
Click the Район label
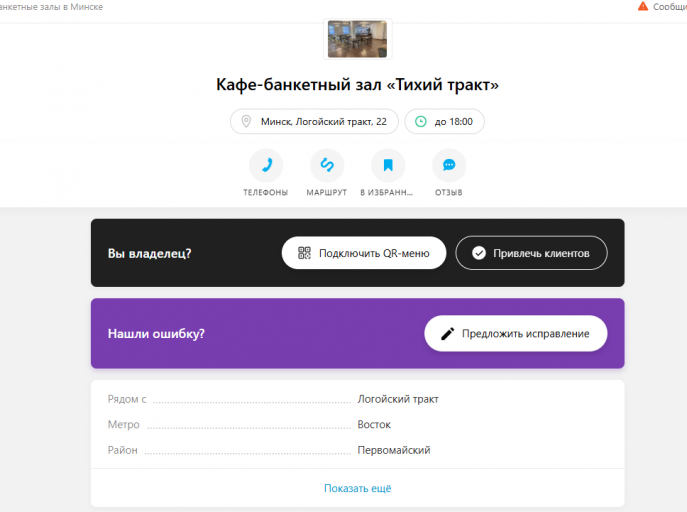point(123,450)
